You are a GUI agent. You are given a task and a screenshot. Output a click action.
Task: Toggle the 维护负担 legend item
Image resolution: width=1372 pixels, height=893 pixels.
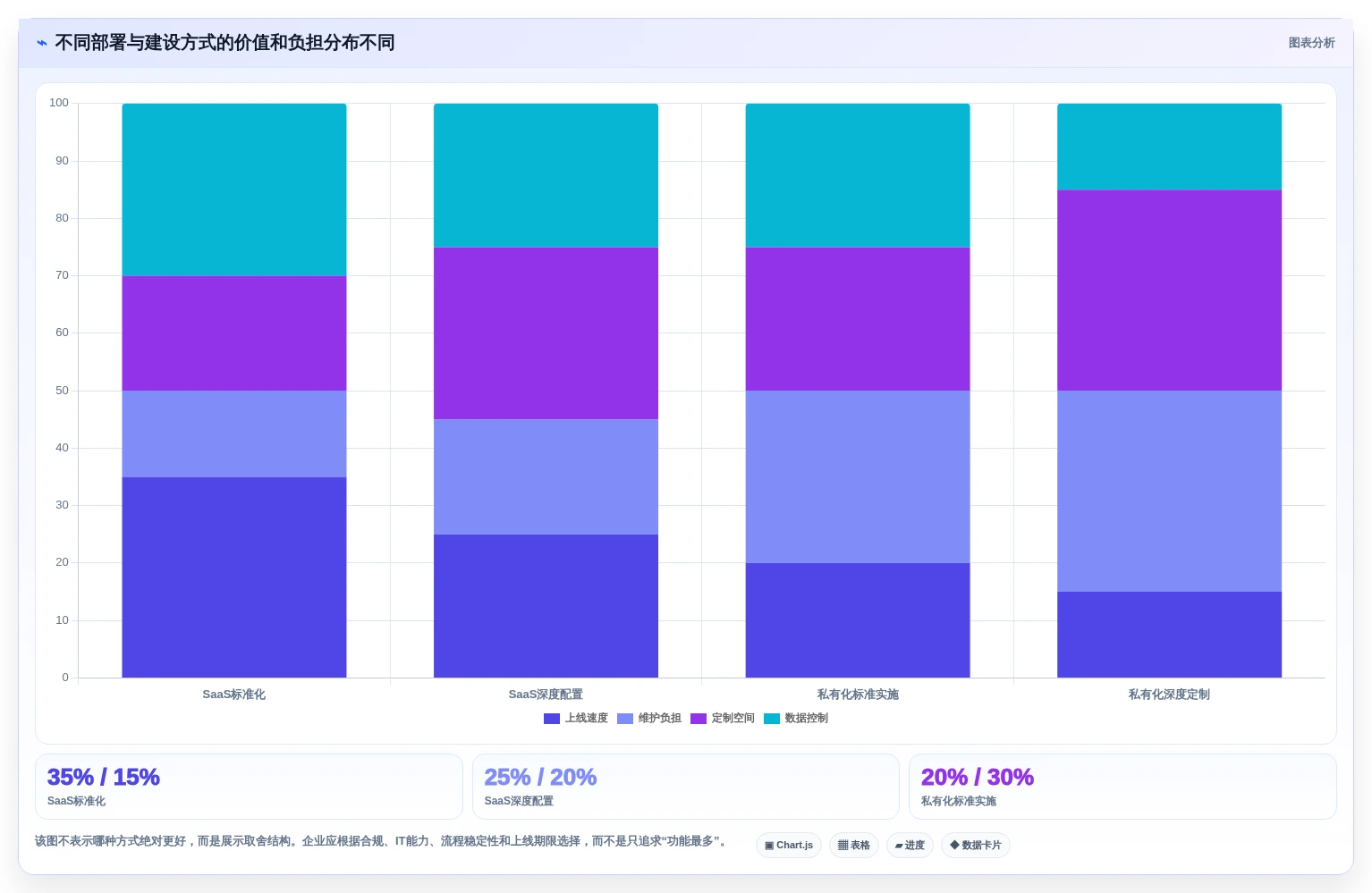pos(649,719)
